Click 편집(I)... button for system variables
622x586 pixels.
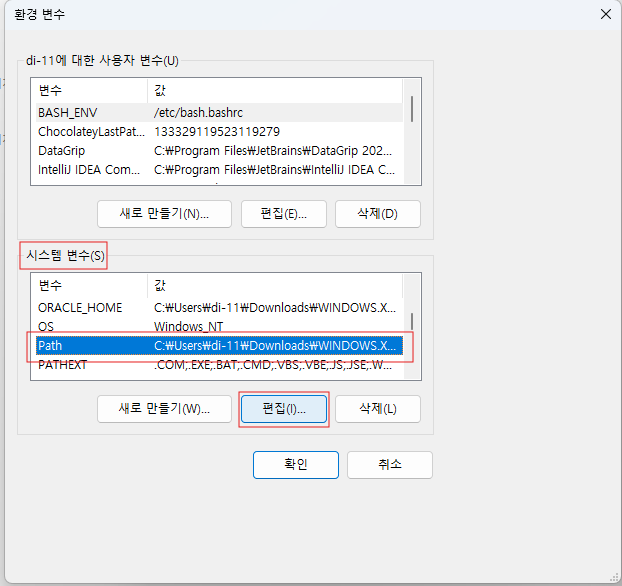(284, 409)
